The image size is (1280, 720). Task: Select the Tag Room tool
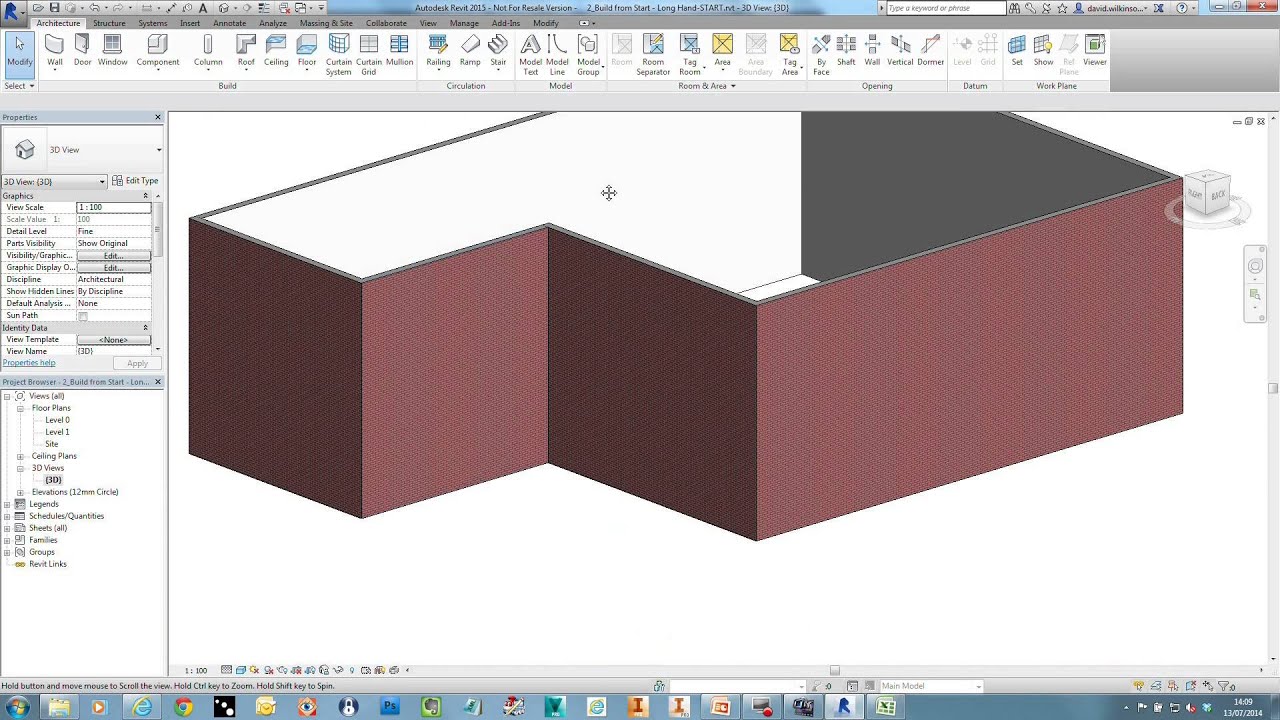[690, 56]
